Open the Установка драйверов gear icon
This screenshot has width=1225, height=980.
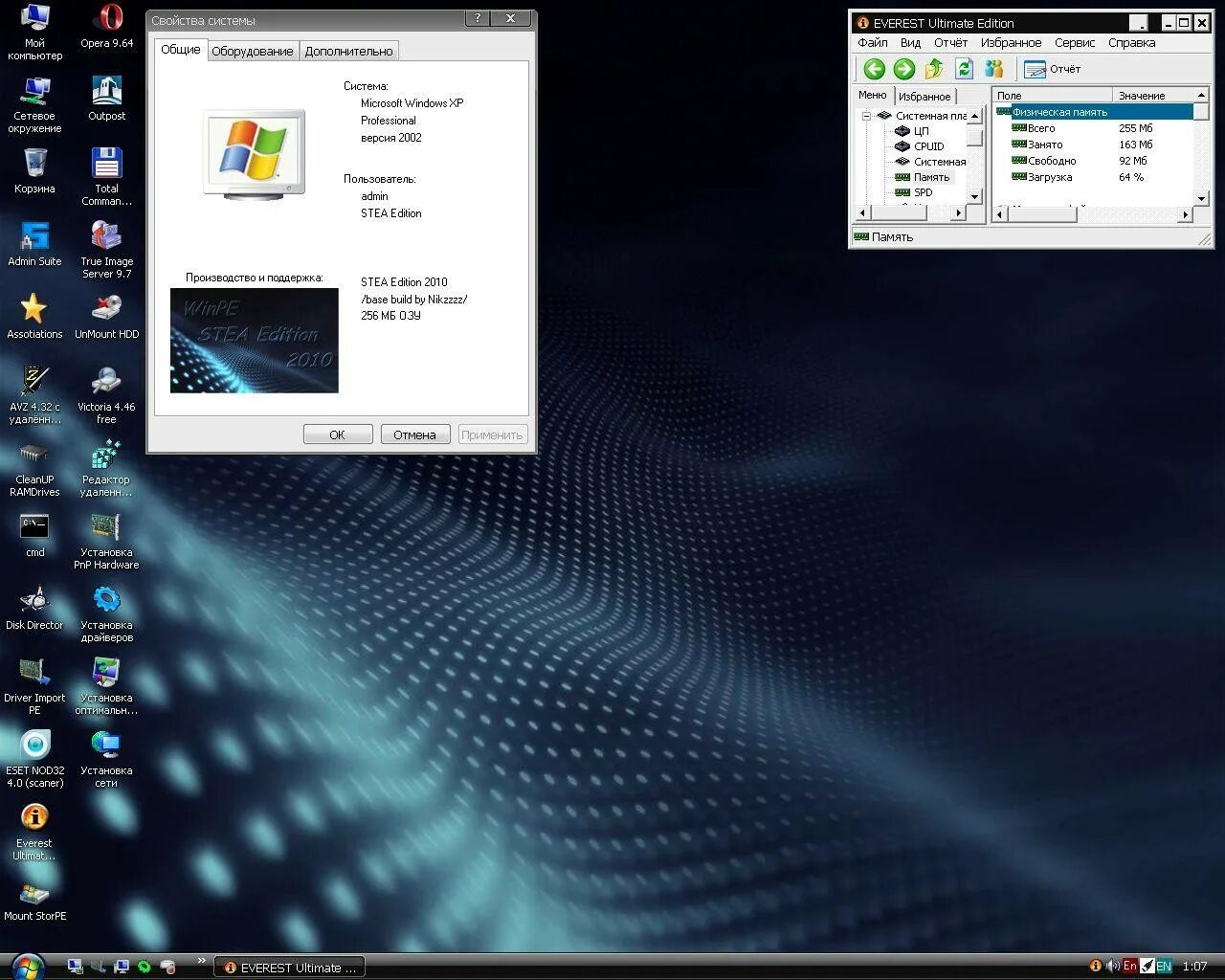tap(107, 614)
